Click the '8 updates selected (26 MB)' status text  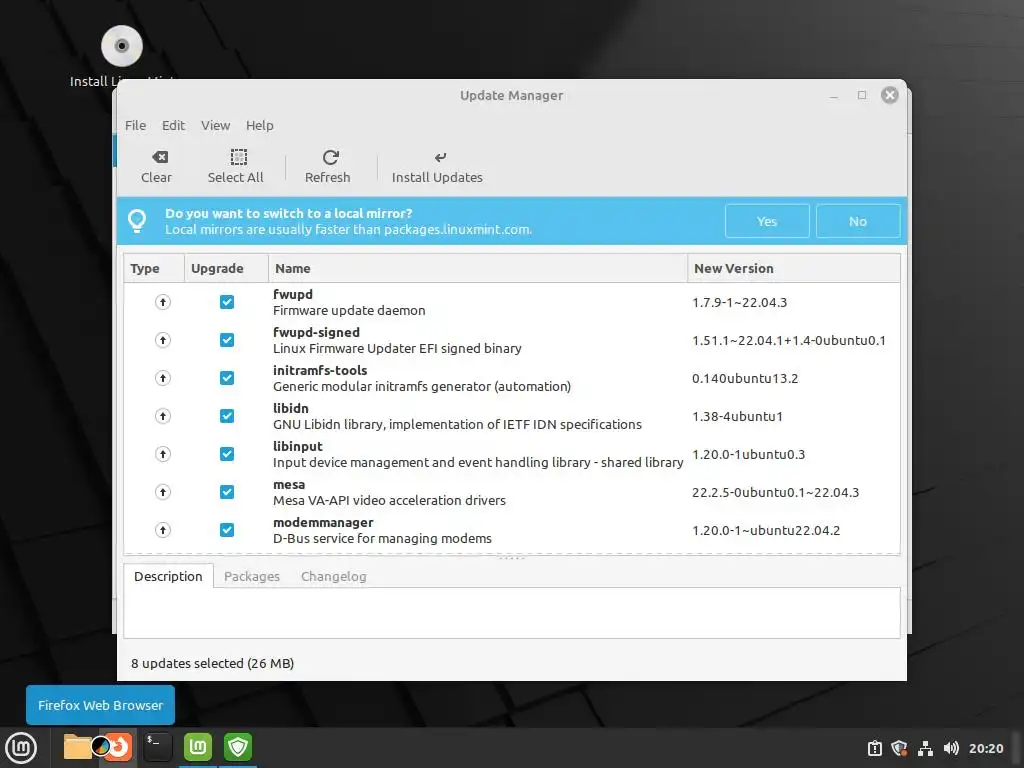[212, 664]
